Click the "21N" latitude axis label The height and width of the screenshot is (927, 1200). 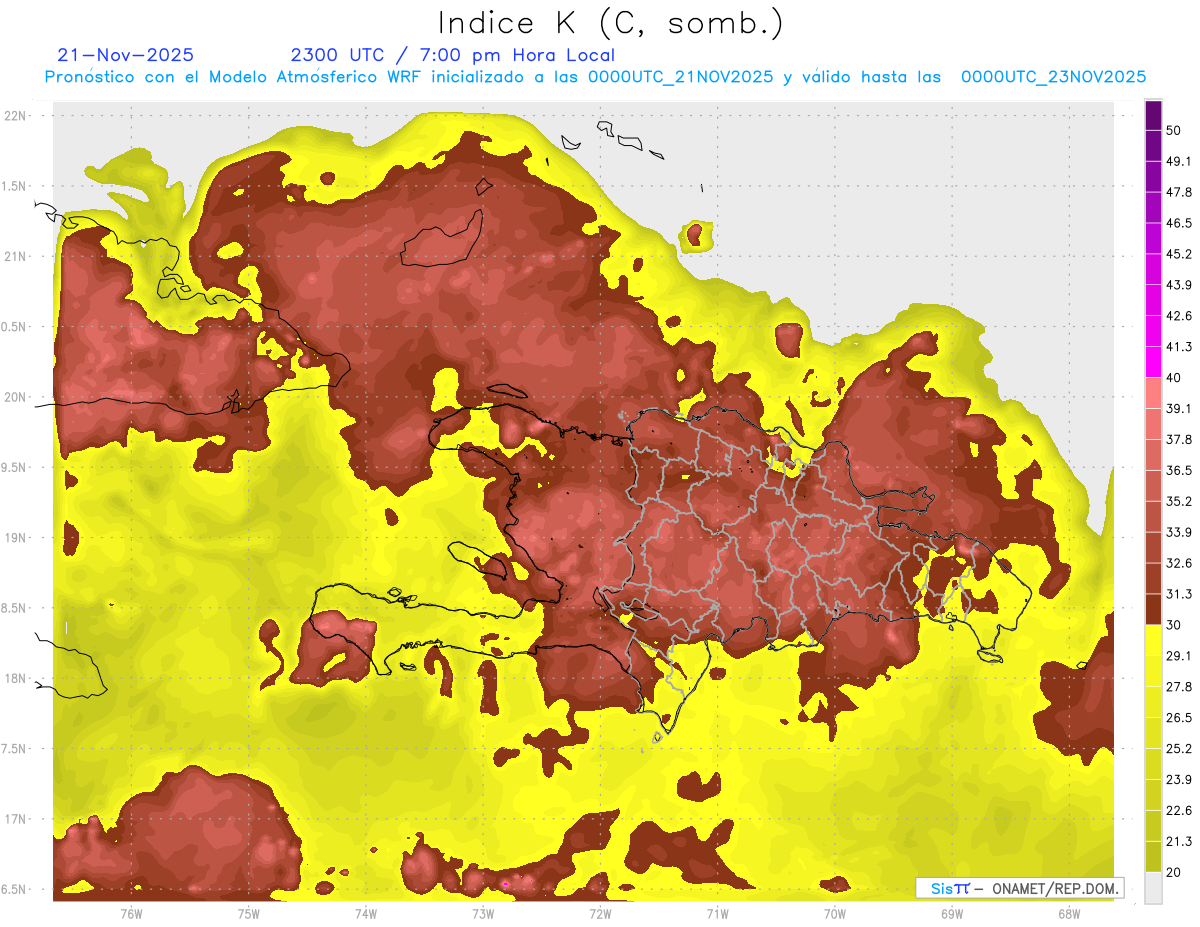pyautogui.click(x=17, y=256)
